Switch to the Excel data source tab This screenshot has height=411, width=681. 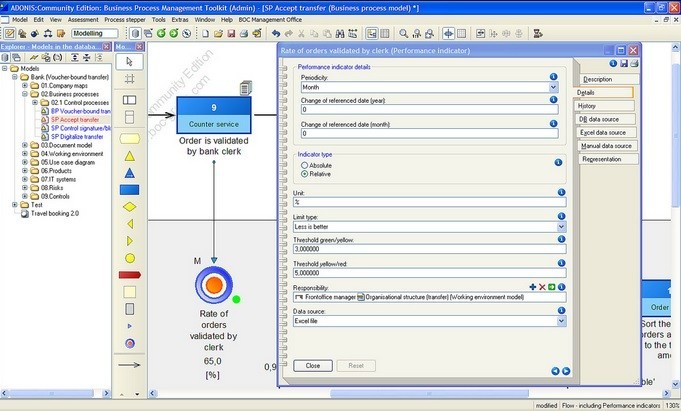605,132
